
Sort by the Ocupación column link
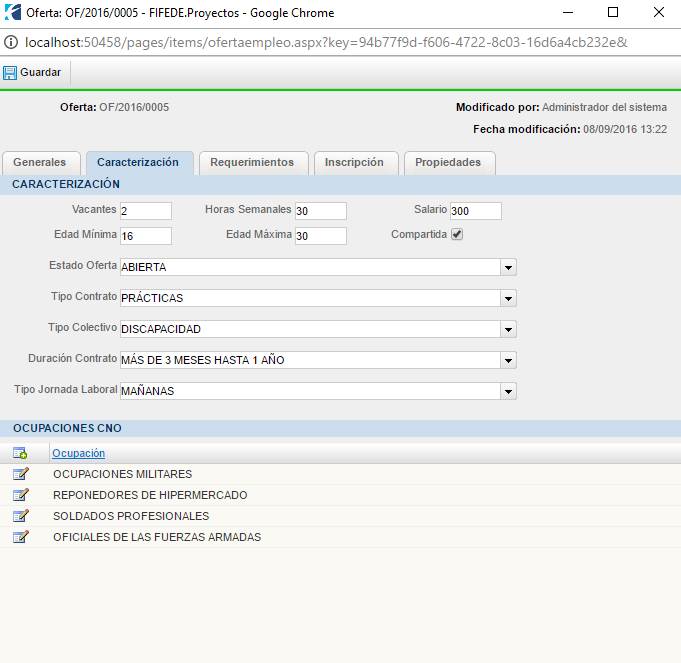[79, 453]
